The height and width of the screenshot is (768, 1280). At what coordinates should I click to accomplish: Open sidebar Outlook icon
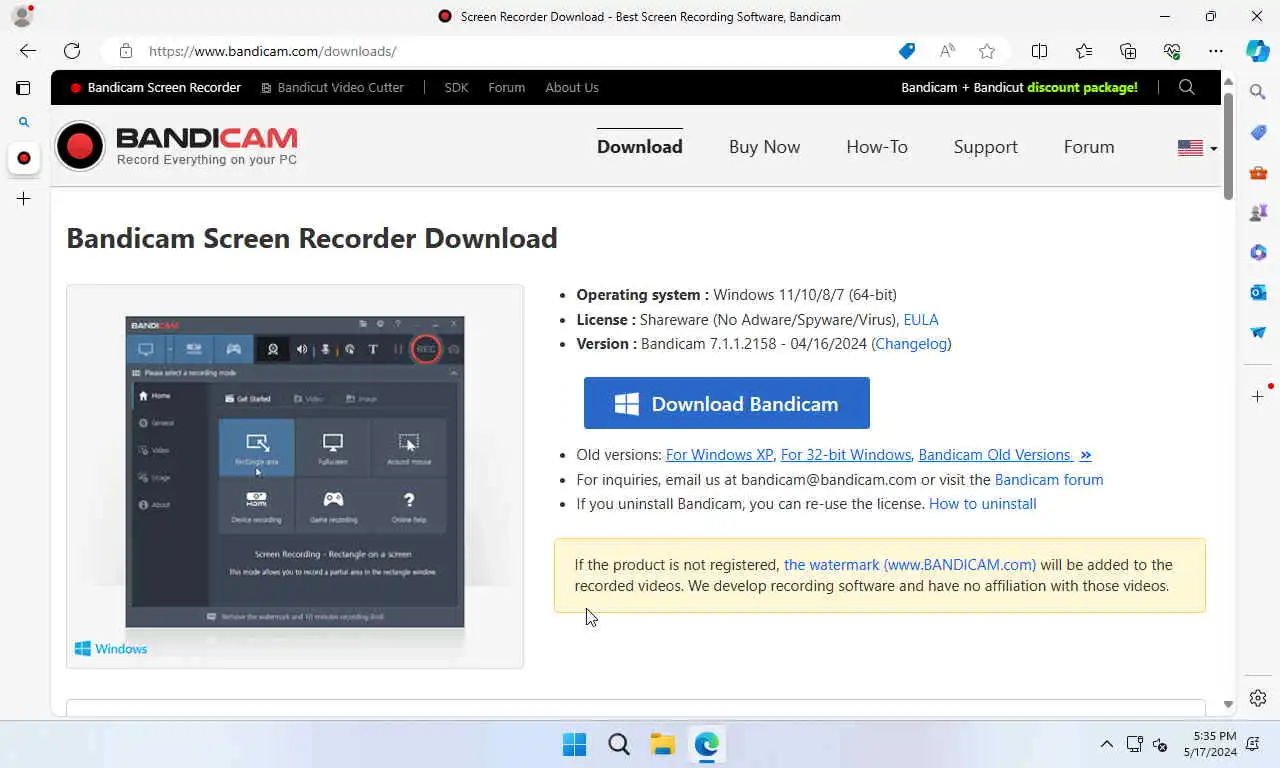1258,292
